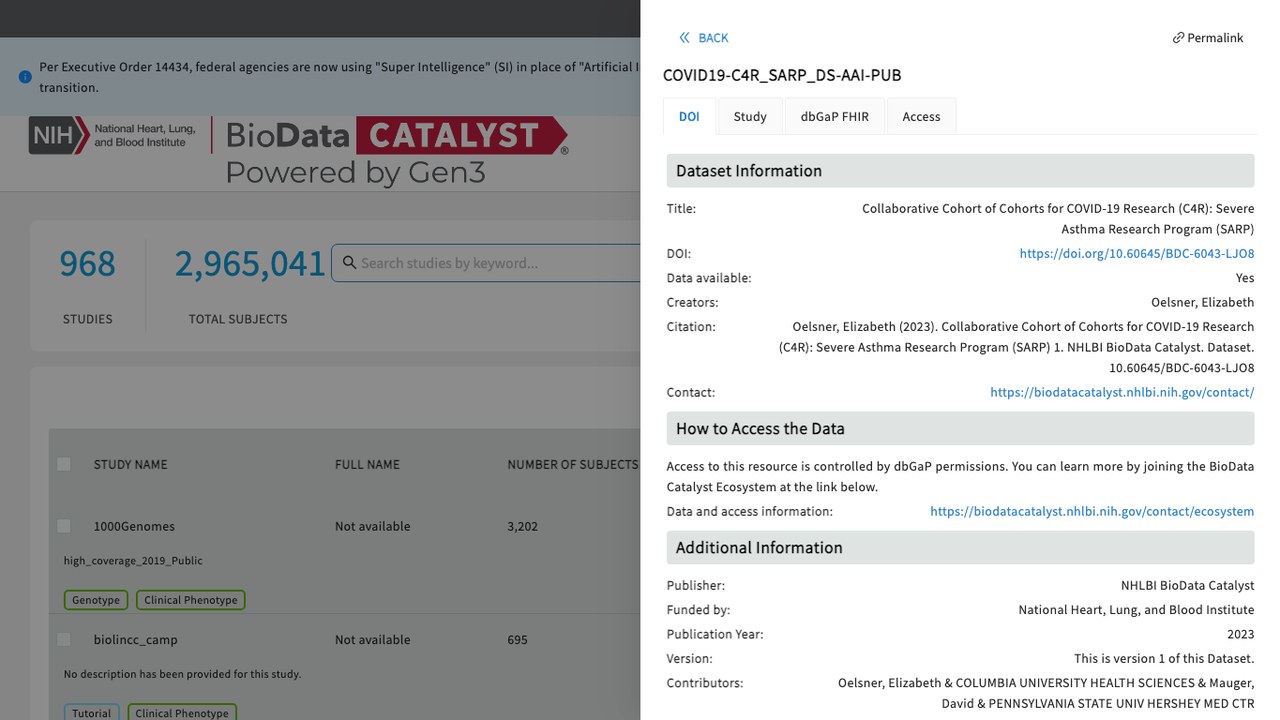Screen dimensions: 1280x720
Task: Select the biolincc_camp study name
Action: coord(136,640)
